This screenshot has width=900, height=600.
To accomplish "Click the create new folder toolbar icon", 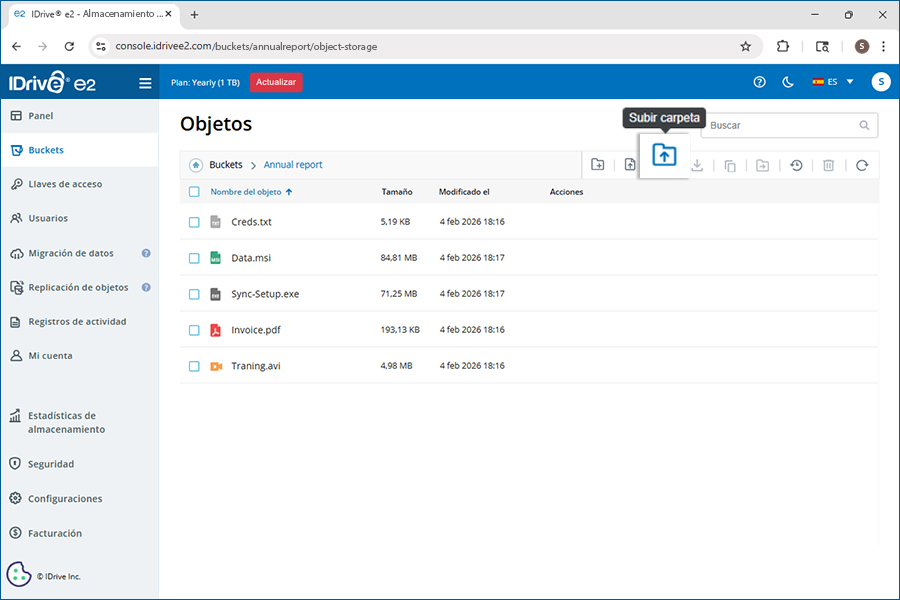I will tap(598, 165).
